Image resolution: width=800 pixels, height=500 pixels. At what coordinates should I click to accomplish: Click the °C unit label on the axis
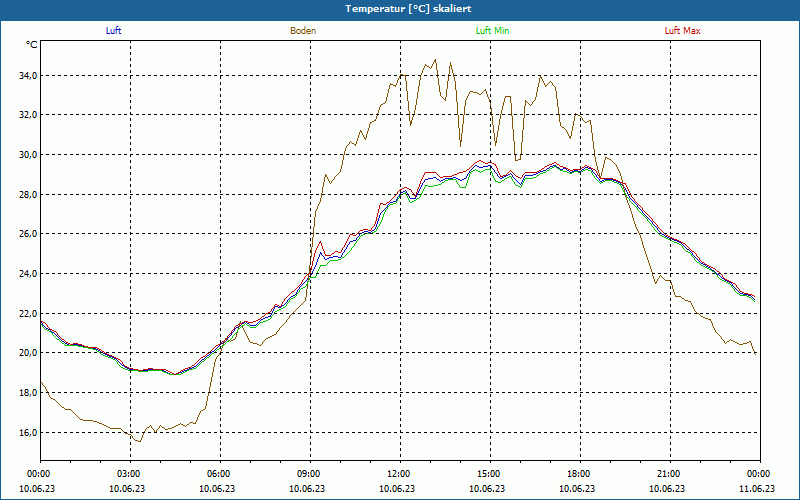[x=32, y=45]
